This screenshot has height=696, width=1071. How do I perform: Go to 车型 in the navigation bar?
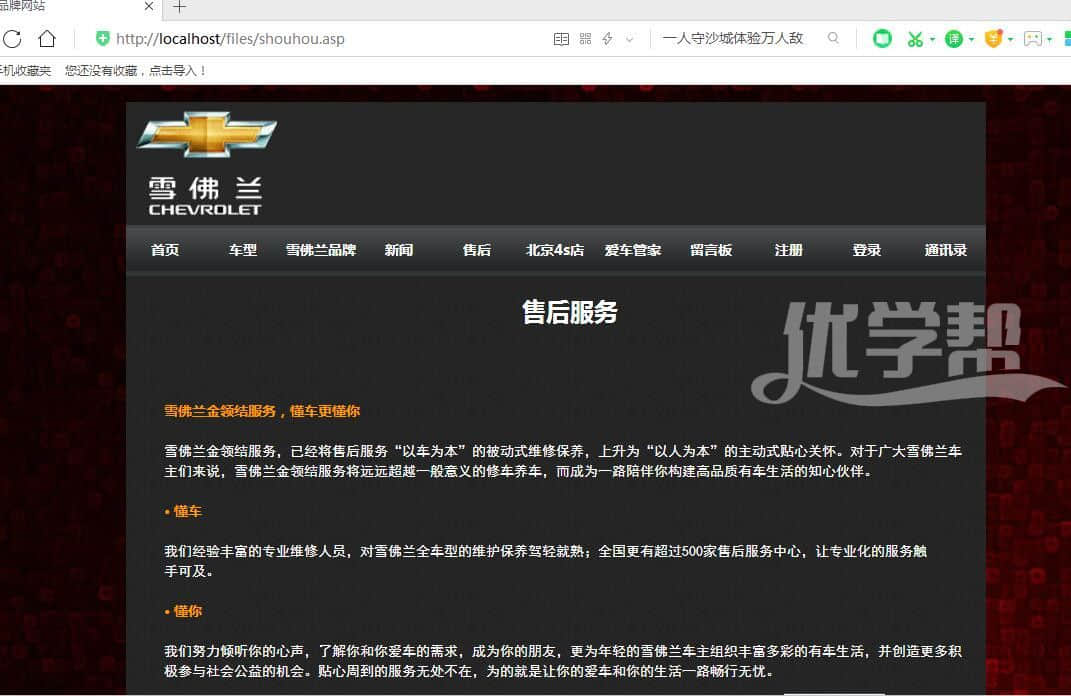tap(243, 250)
